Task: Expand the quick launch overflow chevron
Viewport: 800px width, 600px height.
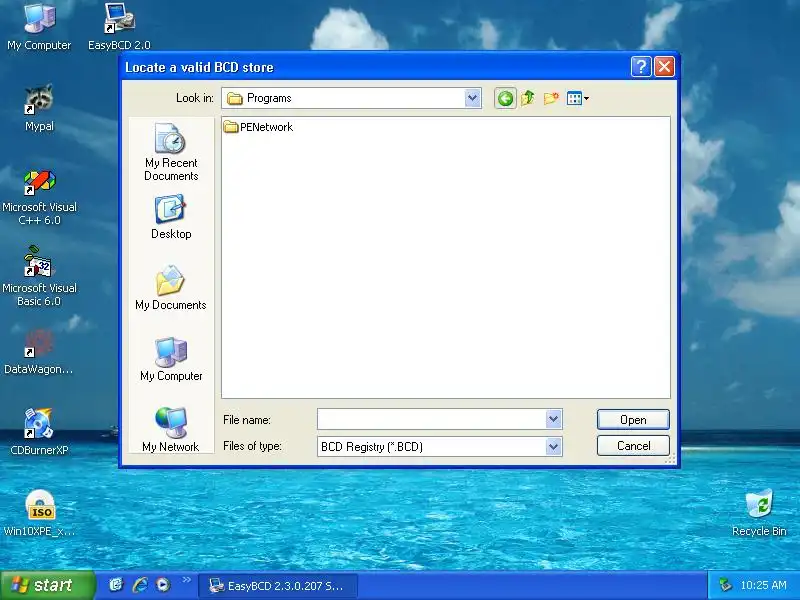Action: [187, 580]
